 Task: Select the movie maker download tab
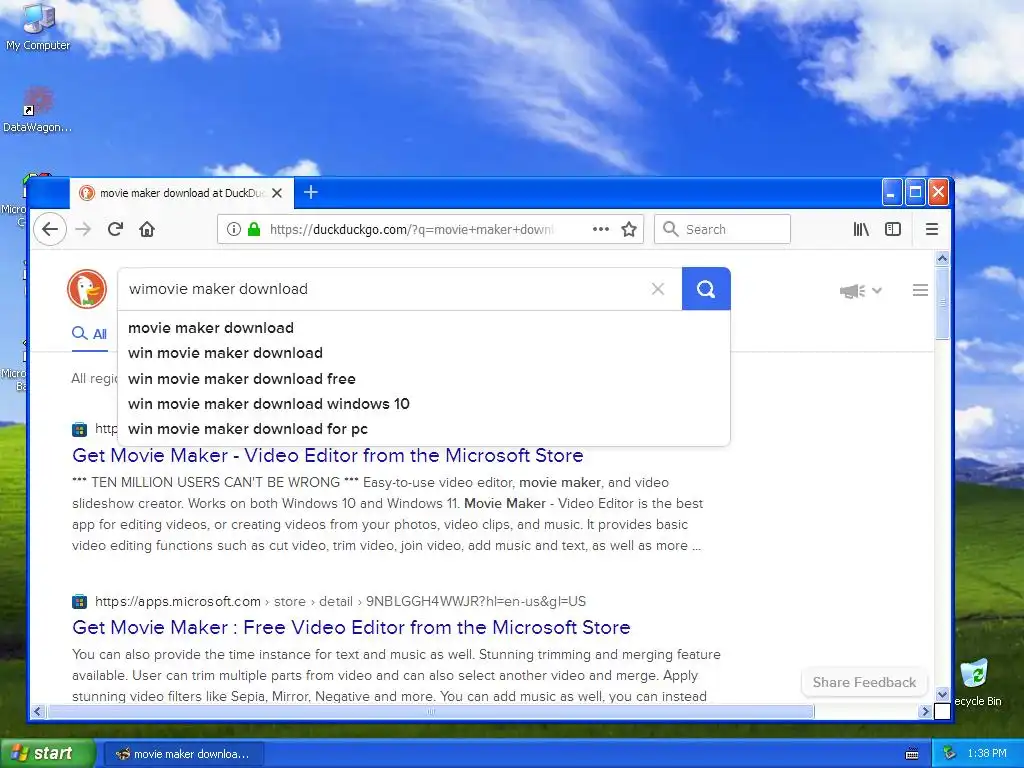(182, 193)
